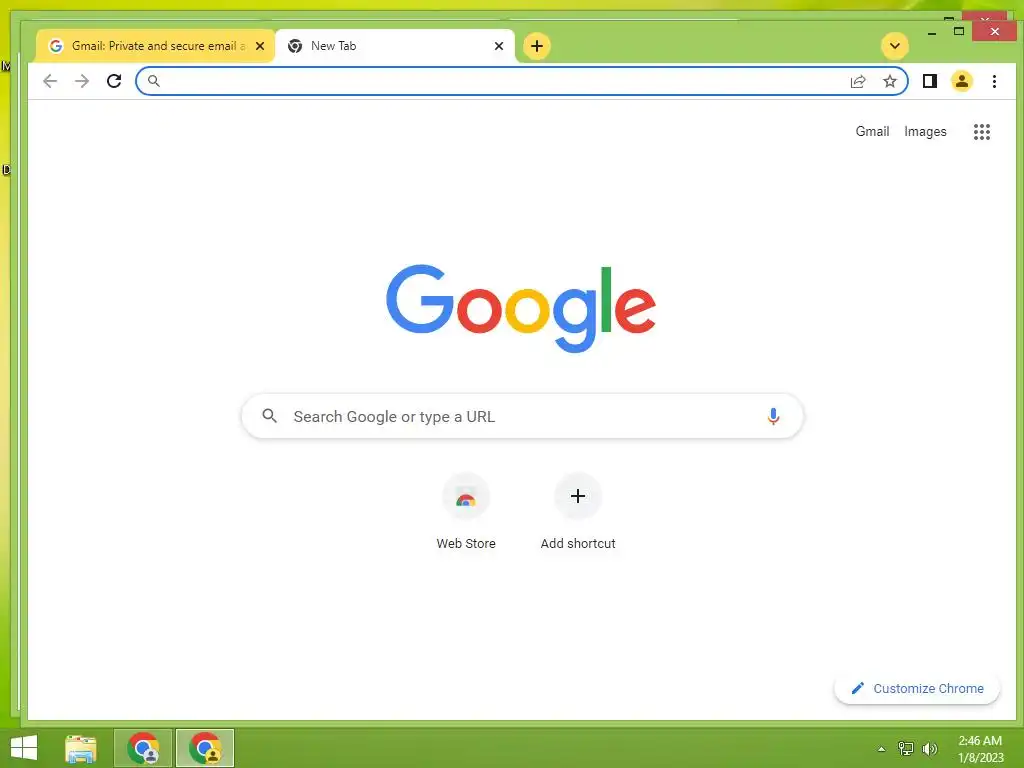Open the volume control tray icon
The height and width of the screenshot is (768, 1024).
(x=929, y=749)
